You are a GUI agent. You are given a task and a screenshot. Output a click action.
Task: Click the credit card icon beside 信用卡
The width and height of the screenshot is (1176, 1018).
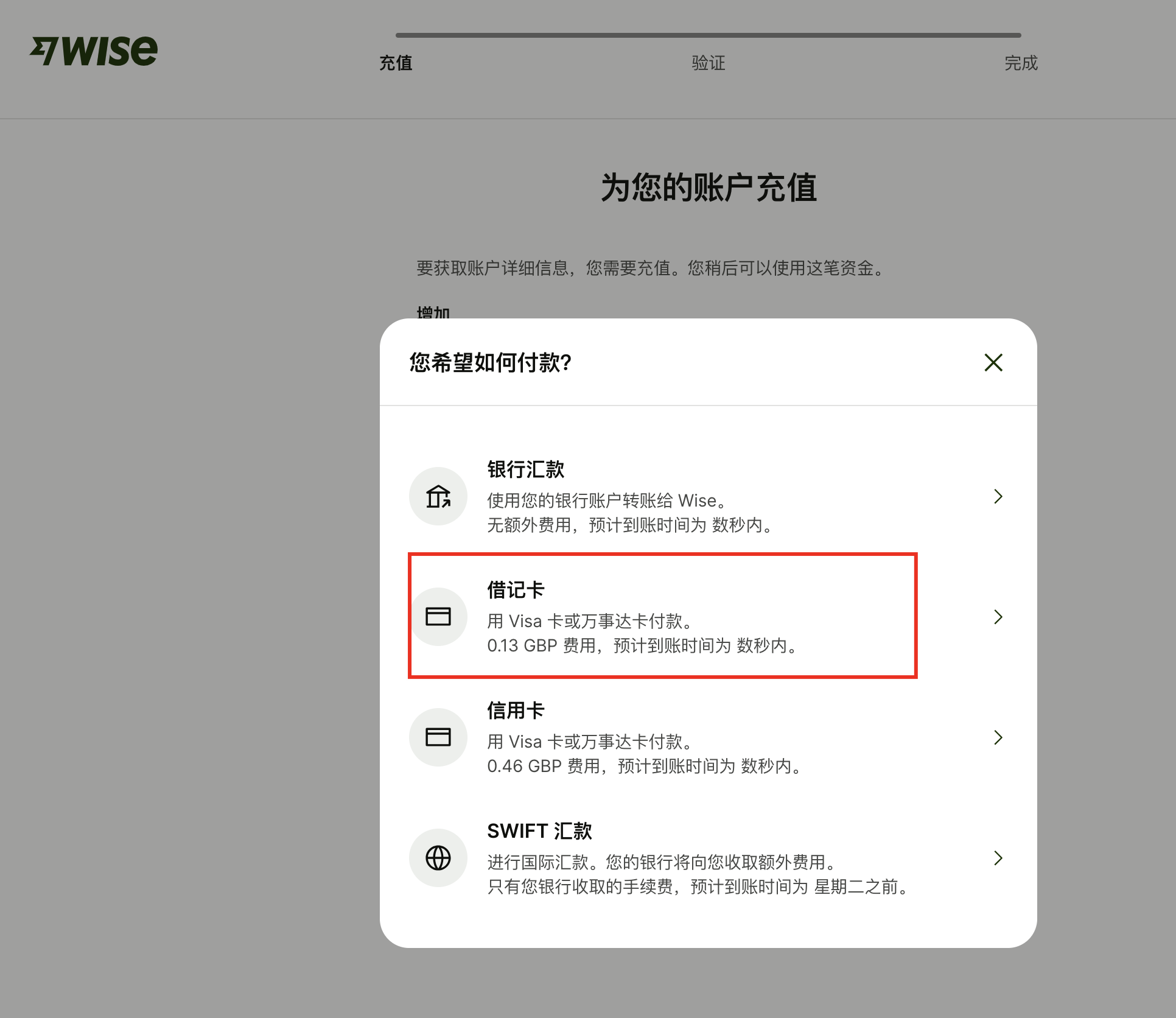pyautogui.click(x=438, y=737)
